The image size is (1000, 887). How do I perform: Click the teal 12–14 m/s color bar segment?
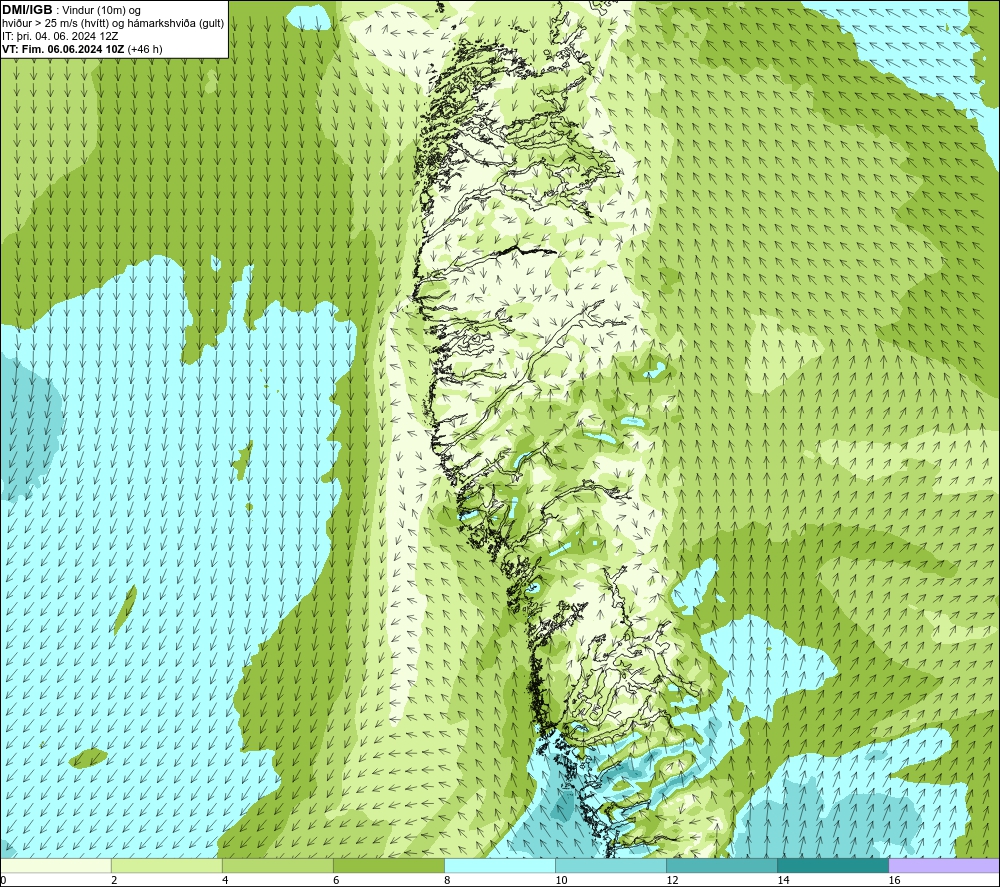(721, 866)
